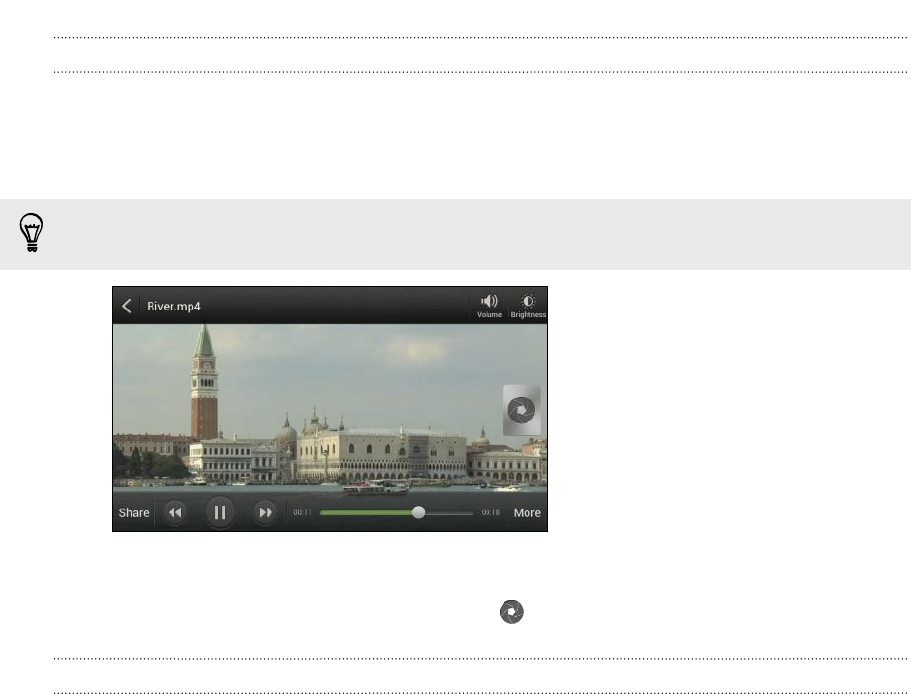
Task: Open the Volume control
Action: [489, 305]
